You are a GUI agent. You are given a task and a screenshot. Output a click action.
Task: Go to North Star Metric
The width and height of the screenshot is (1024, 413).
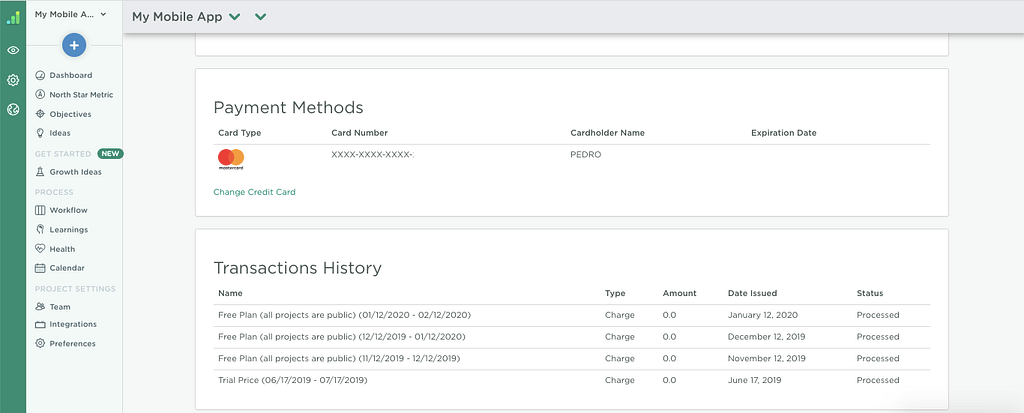[x=80, y=94]
